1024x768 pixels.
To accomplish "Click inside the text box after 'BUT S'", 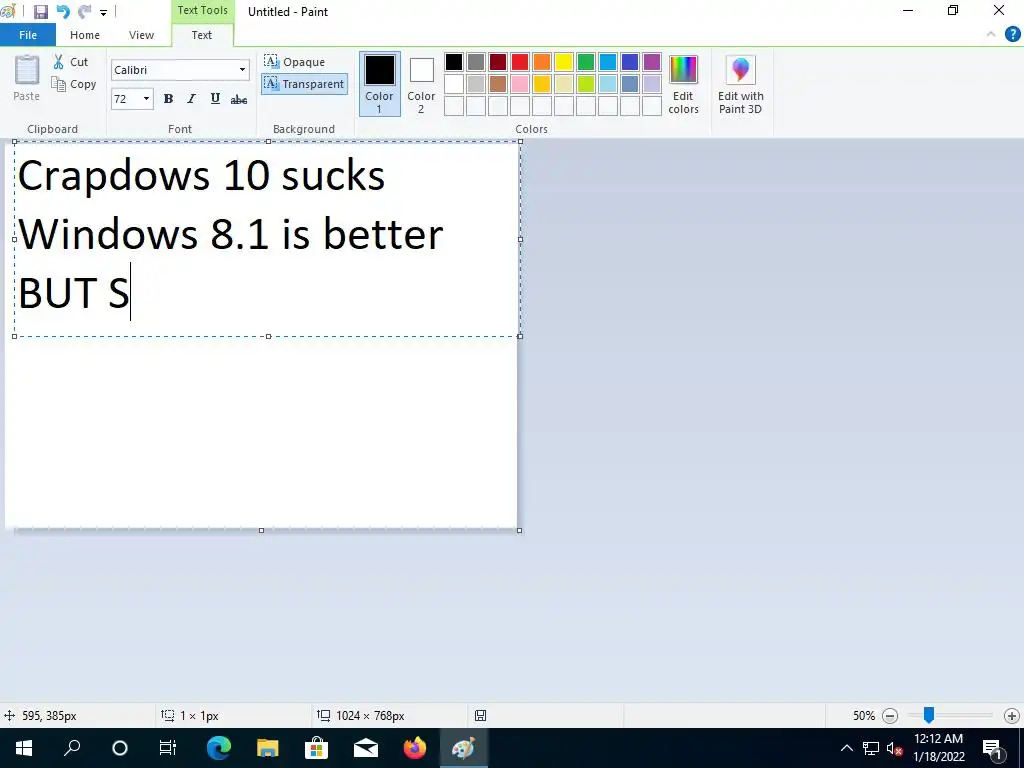I will click(x=133, y=292).
